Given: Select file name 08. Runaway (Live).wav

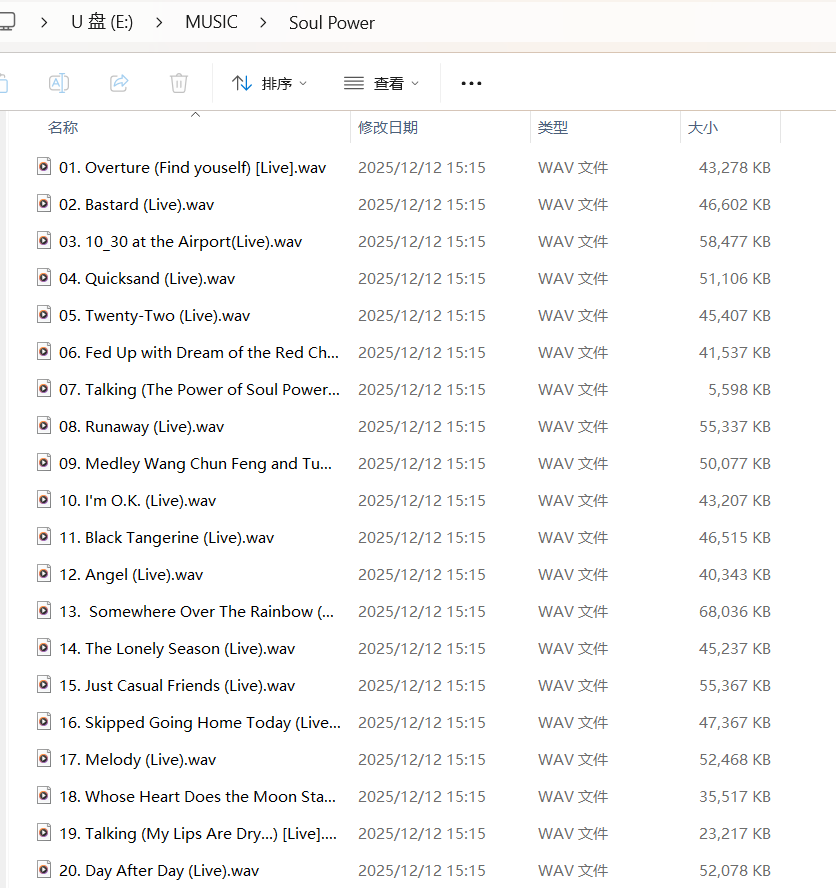Looking at the screenshot, I should coord(142,426).
